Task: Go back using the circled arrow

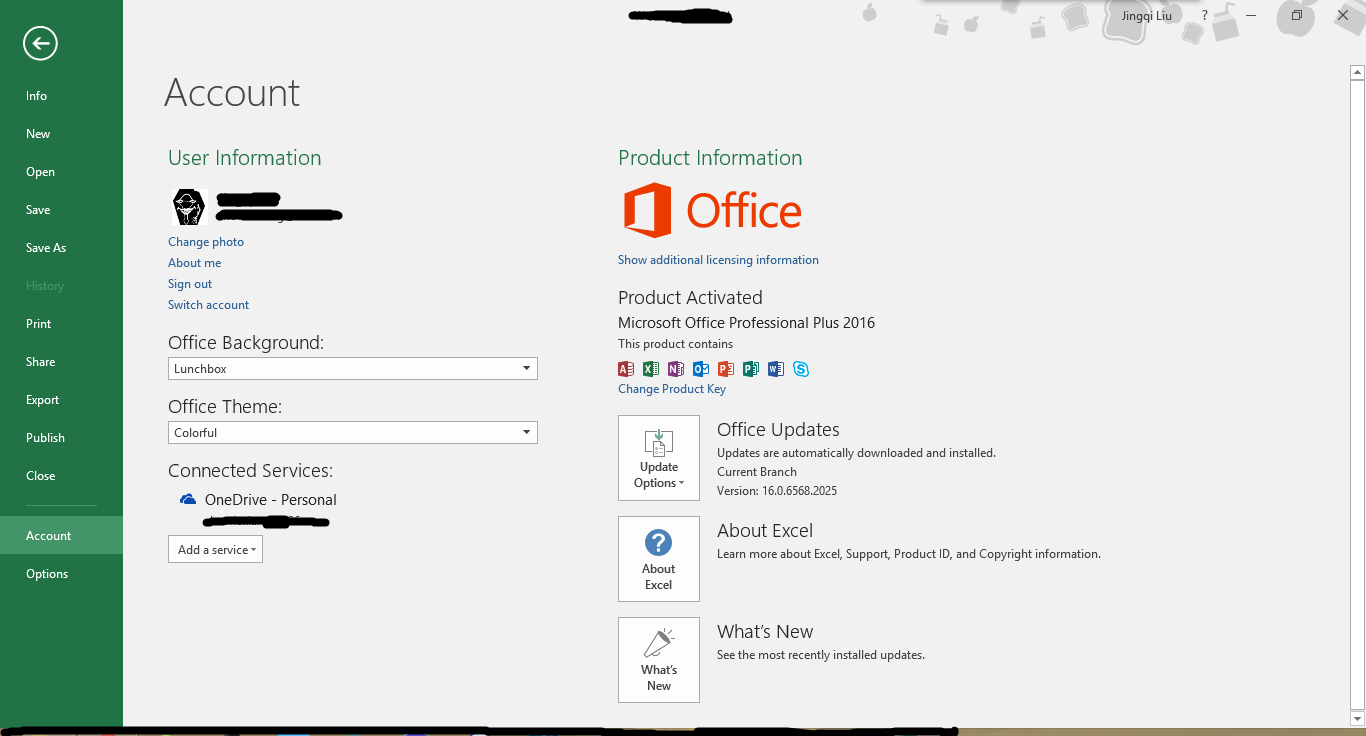Action: 40,43
